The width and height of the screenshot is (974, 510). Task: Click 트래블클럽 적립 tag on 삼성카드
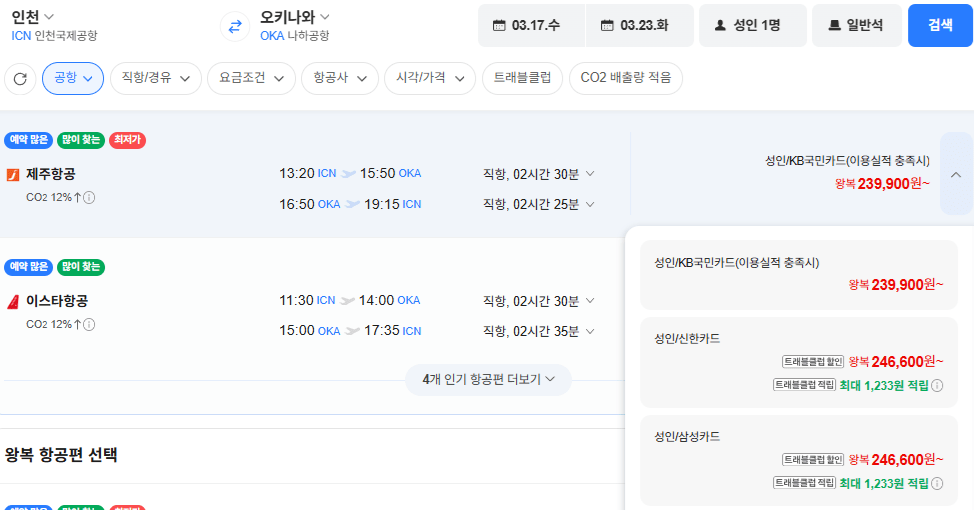click(x=804, y=483)
